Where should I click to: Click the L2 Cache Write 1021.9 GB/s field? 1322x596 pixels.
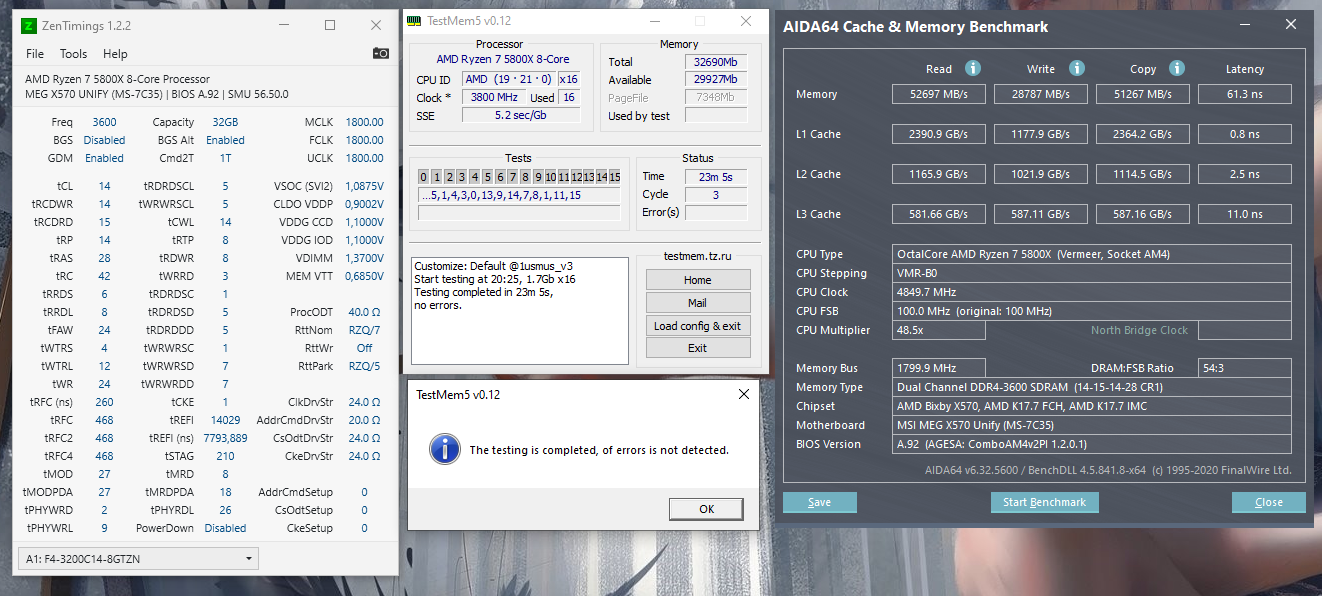[1041, 174]
